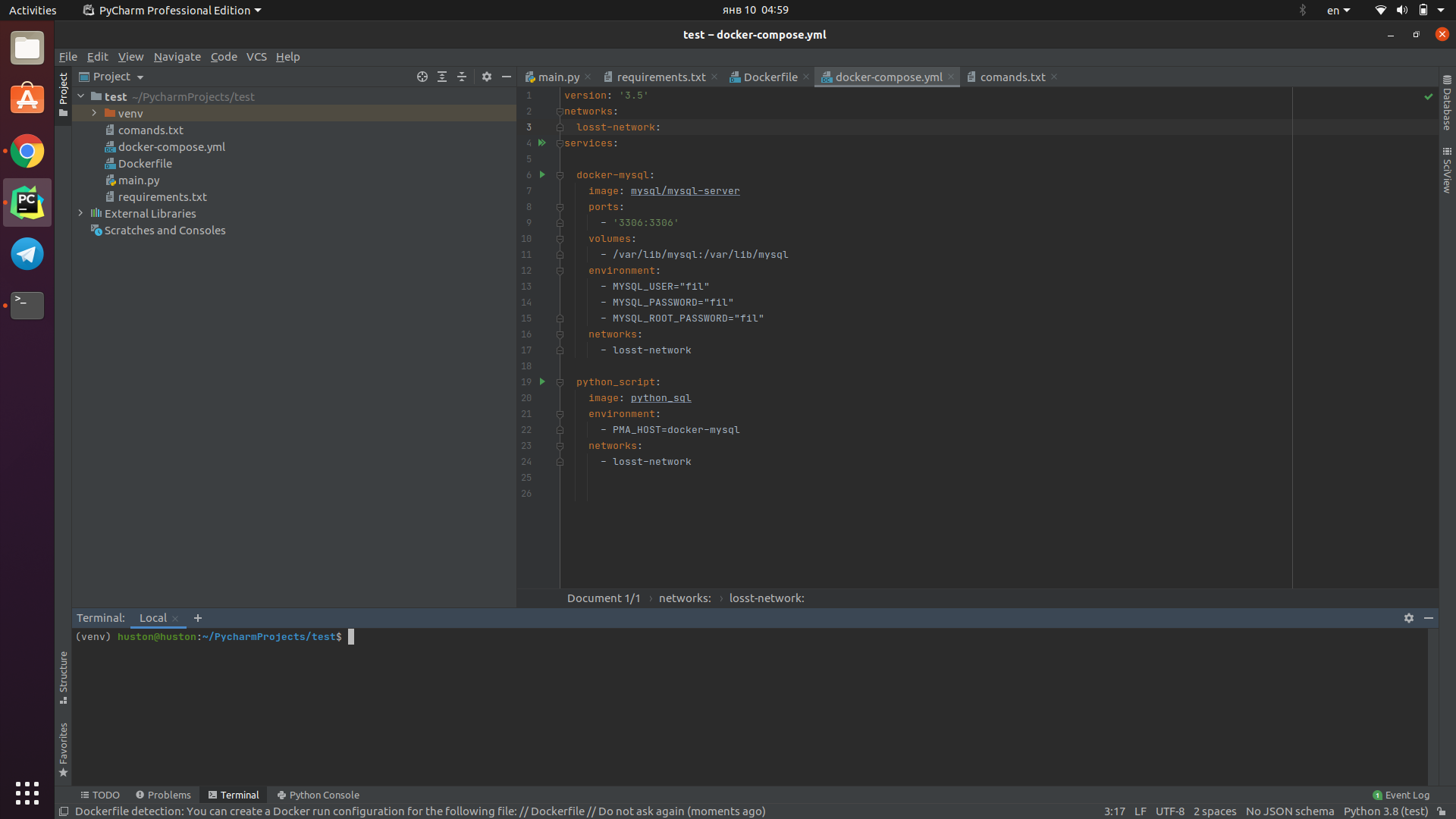Open Project panel settings gear
The height and width of the screenshot is (819, 1456).
[487, 77]
